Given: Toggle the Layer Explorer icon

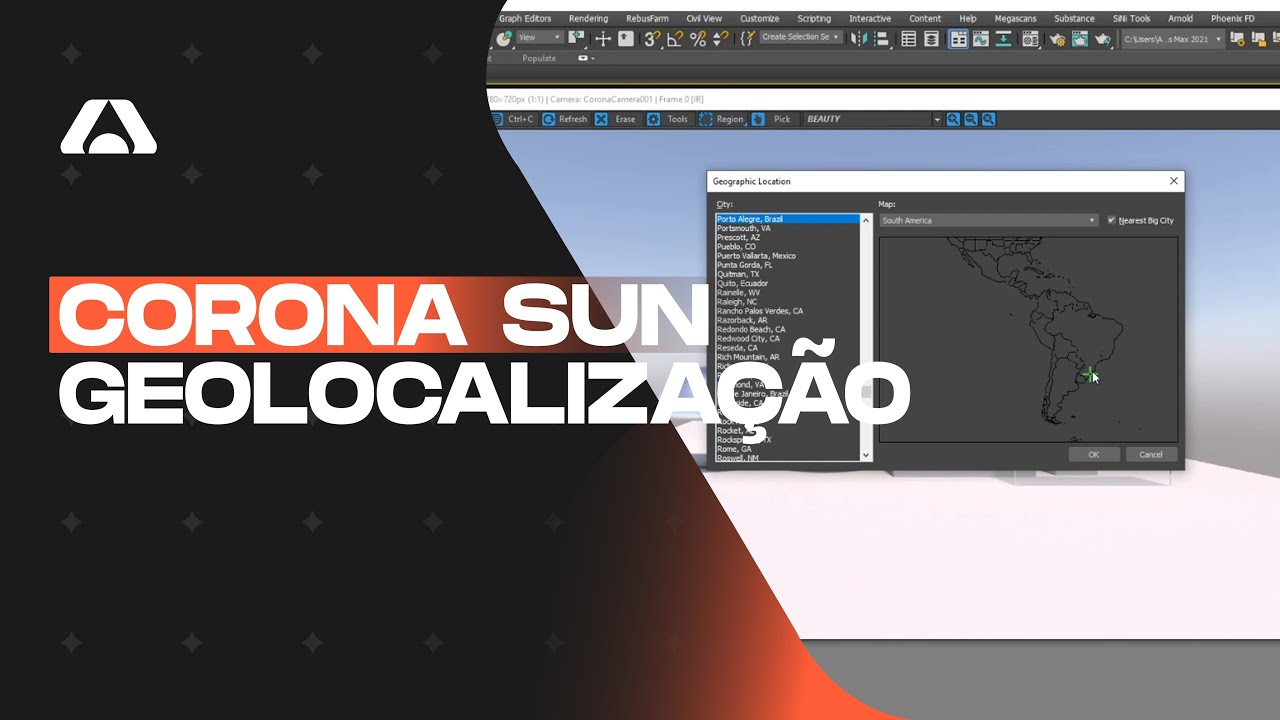Looking at the screenshot, I should 931,39.
